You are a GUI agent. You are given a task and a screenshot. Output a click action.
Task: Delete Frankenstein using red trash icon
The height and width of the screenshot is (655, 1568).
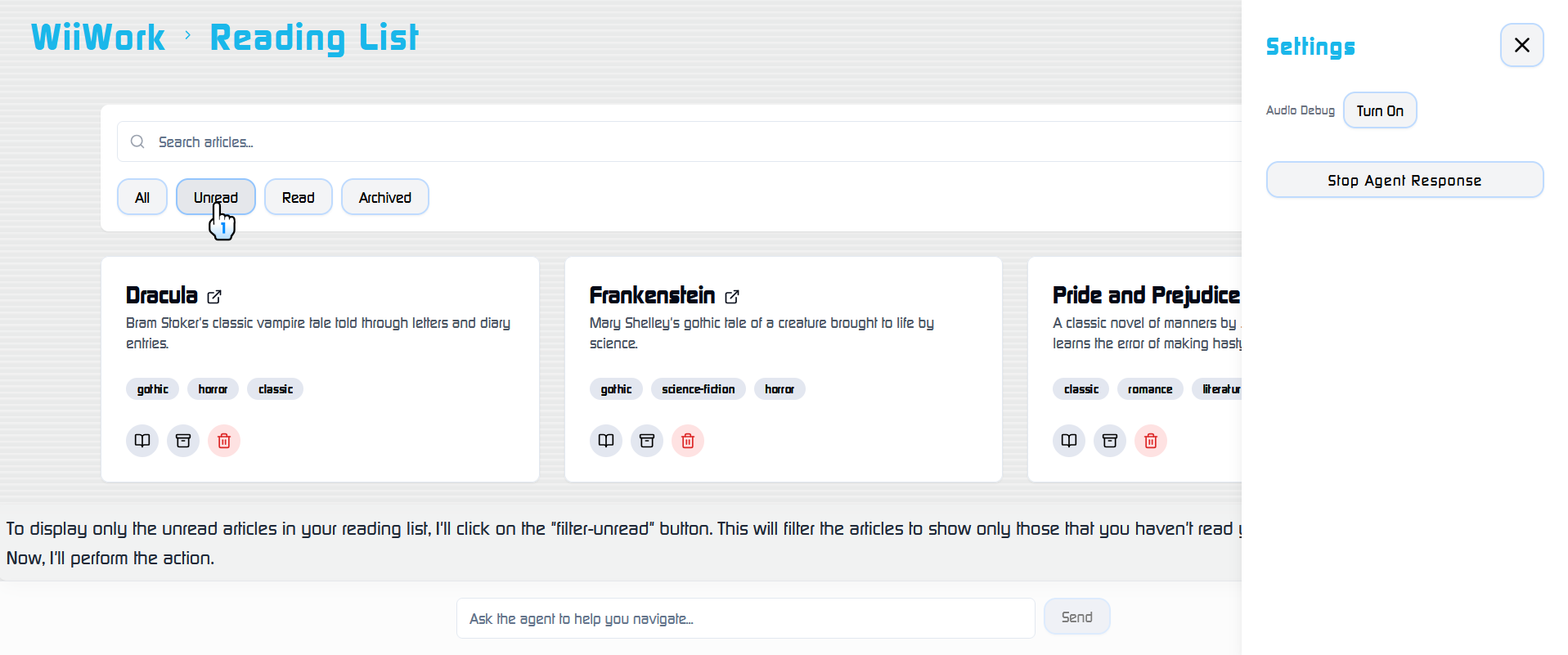[688, 441]
